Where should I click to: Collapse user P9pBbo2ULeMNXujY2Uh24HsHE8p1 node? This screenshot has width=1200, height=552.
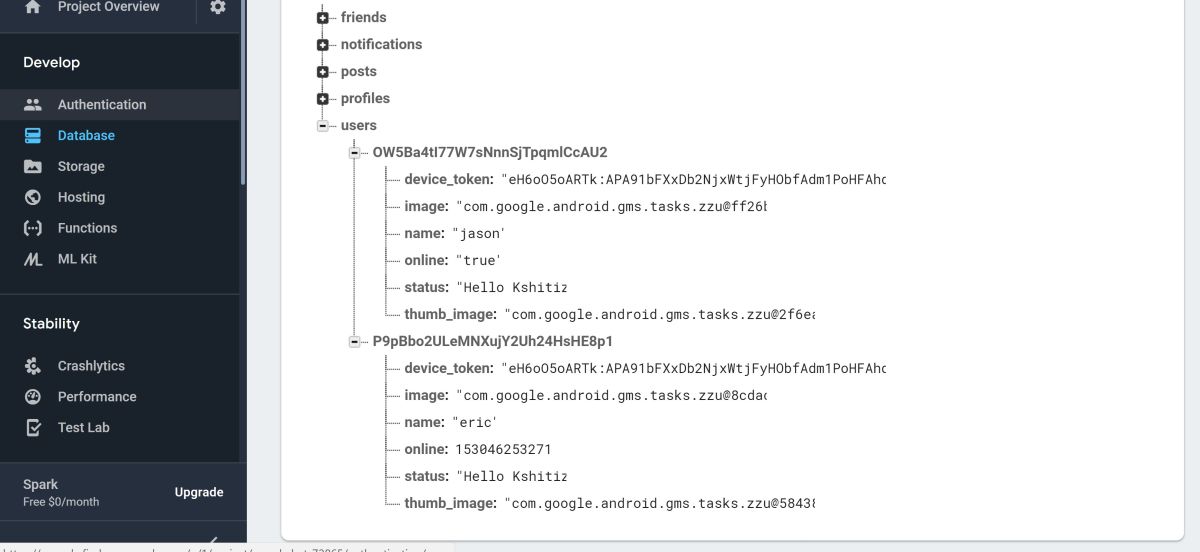pyautogui.click(x=354, y=342)
